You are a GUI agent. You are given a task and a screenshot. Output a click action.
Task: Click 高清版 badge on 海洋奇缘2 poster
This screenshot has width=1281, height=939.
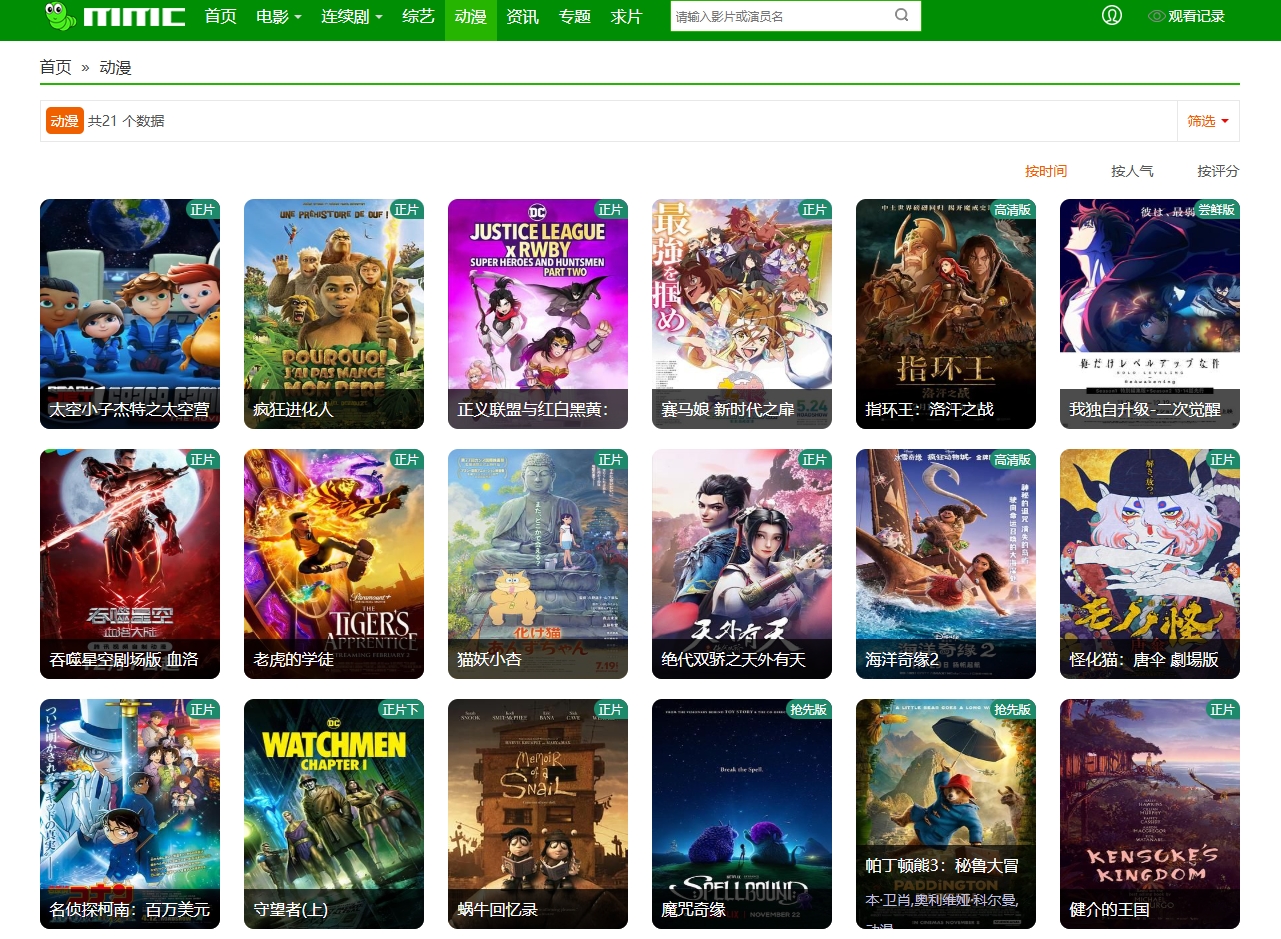click(1012, 459)
